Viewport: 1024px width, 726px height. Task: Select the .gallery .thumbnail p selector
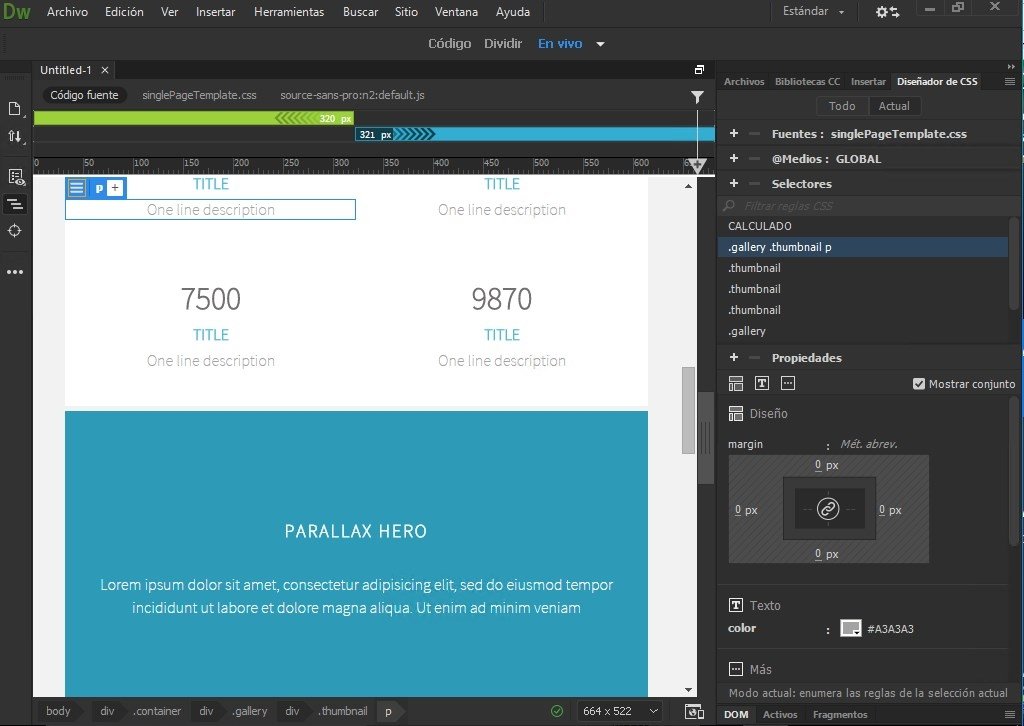click(x=863, y=247)
